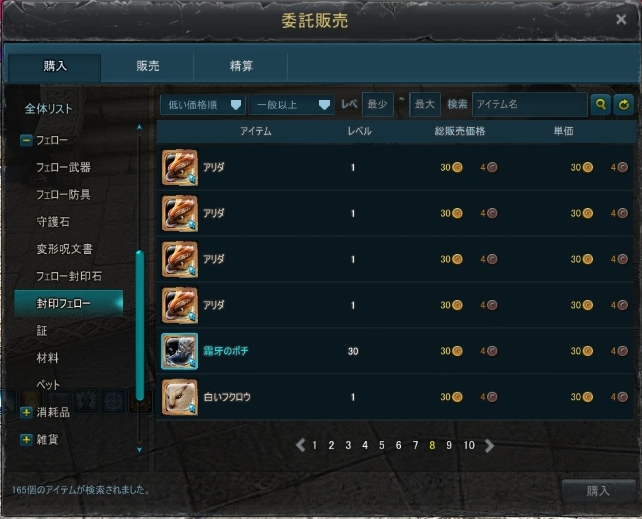Open the 低い価格順 sort dropdown
Viewport: 642px width, 519px height.
pyautogui.click(x=203, y=105)
